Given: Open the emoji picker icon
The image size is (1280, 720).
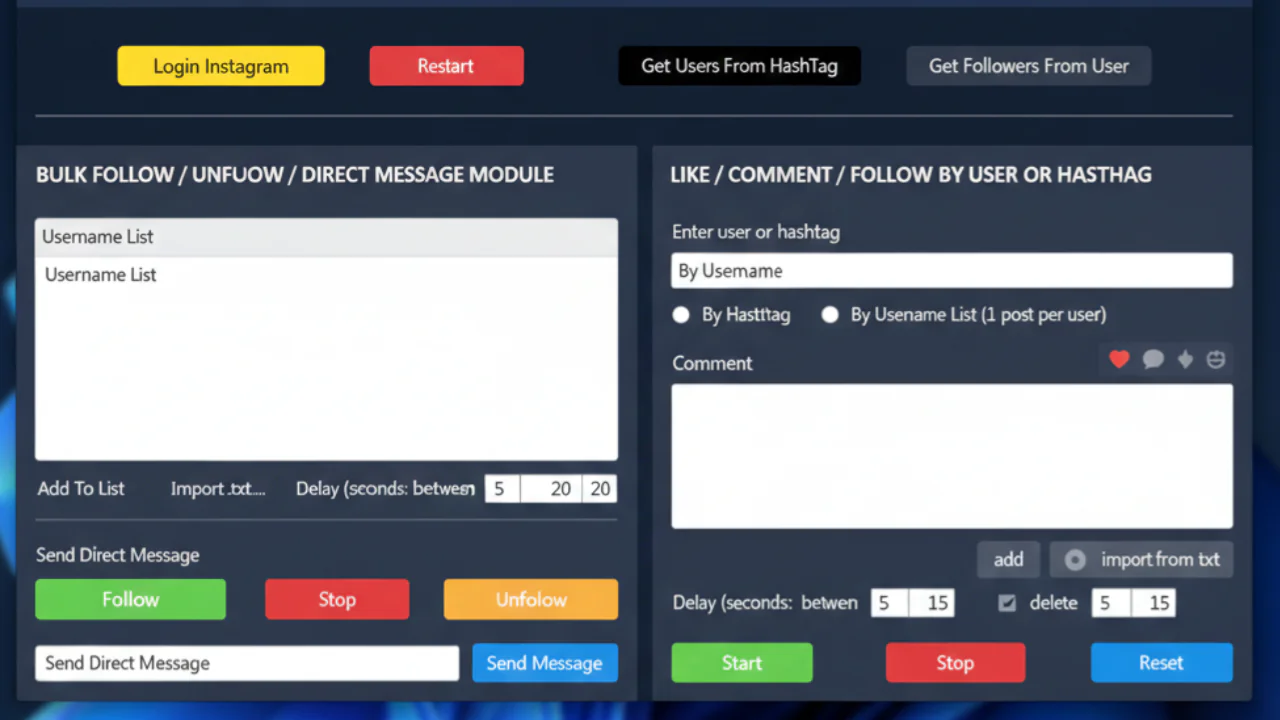Looking at the screenshot, I should click(x=1215, y=359).
